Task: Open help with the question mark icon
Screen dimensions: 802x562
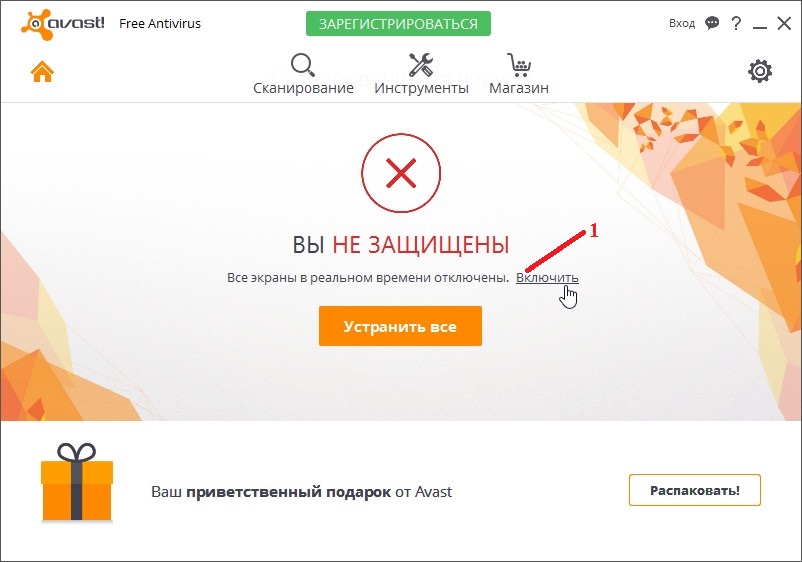Action: click(x=736, y=23)
